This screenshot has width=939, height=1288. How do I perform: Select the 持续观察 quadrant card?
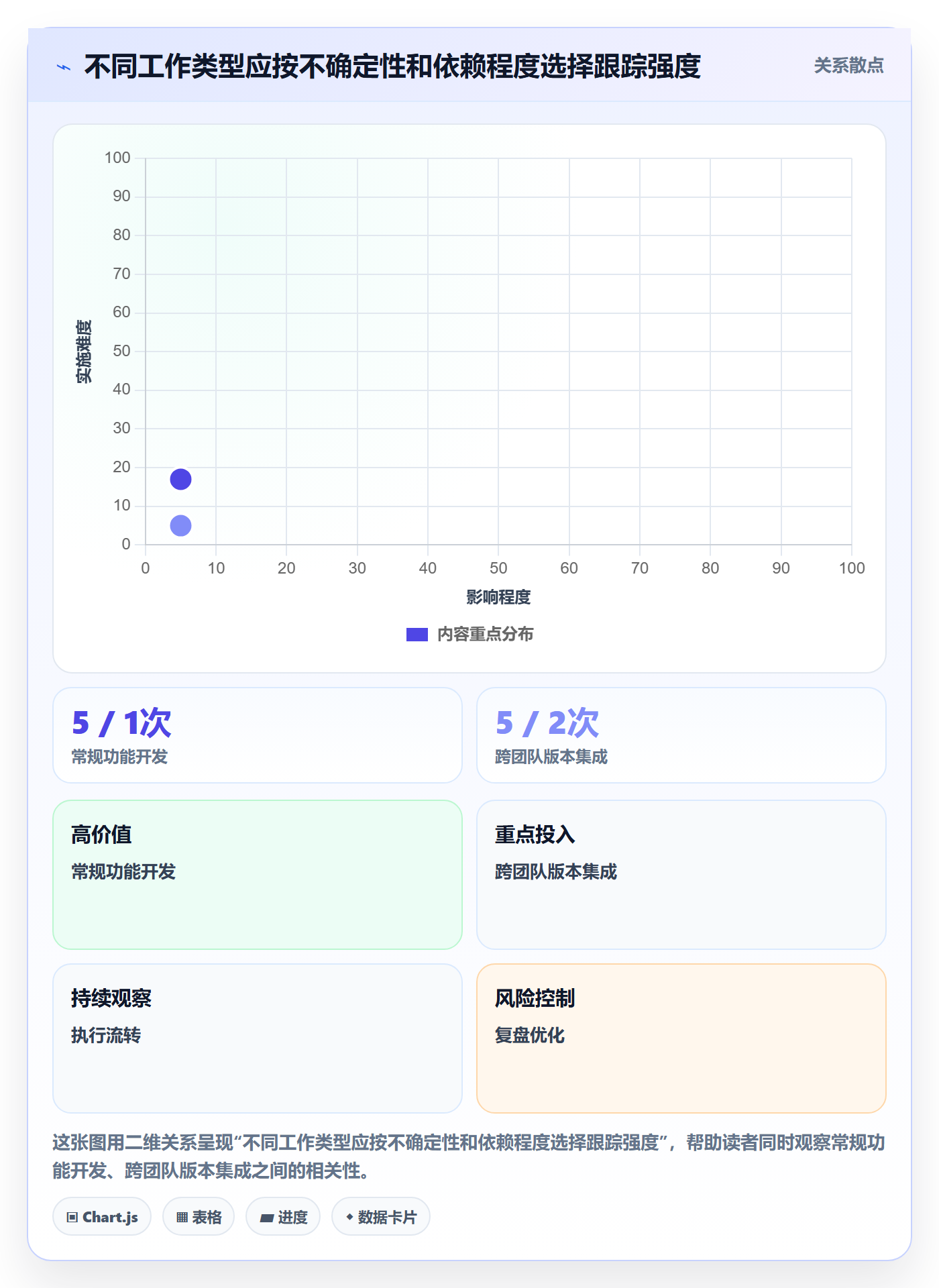point(258,1038)
